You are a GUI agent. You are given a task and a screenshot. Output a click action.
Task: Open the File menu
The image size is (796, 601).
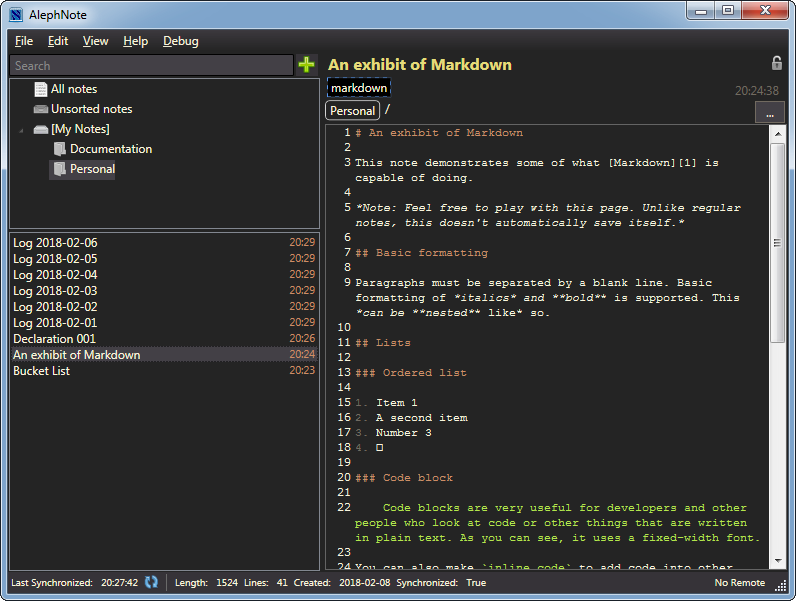point(24,41)
